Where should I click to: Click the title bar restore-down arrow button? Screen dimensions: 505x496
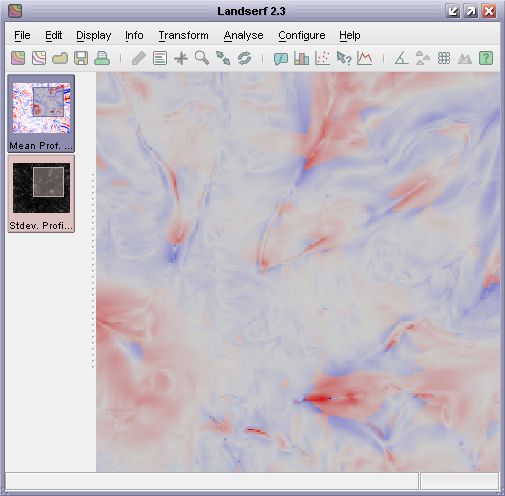453,11
